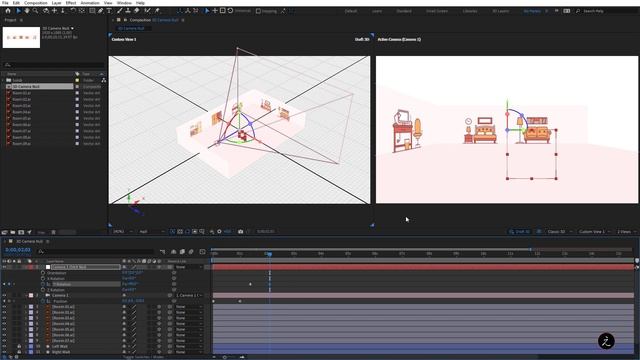
Task: Select the Brush tool
Action: [120, 11]
